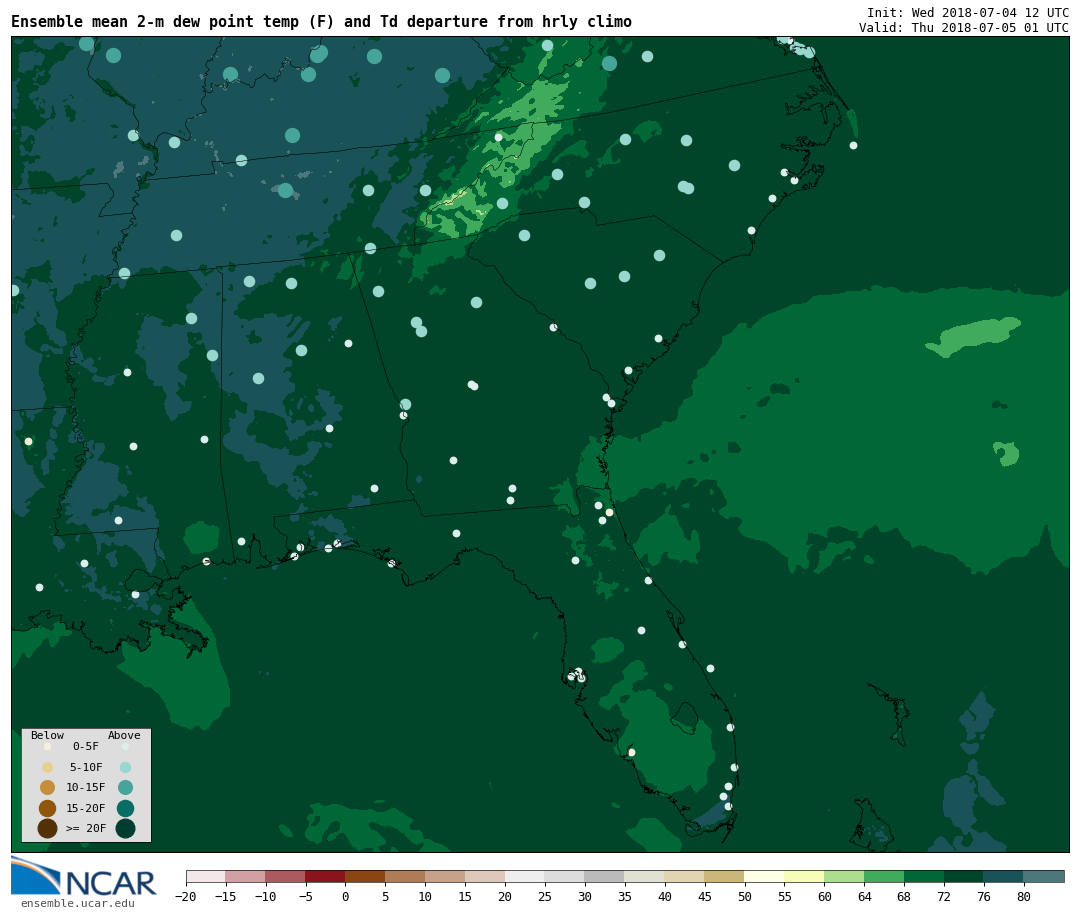
Task: Click the "50" colorbar tick label
Action: (x=745, y=896)
